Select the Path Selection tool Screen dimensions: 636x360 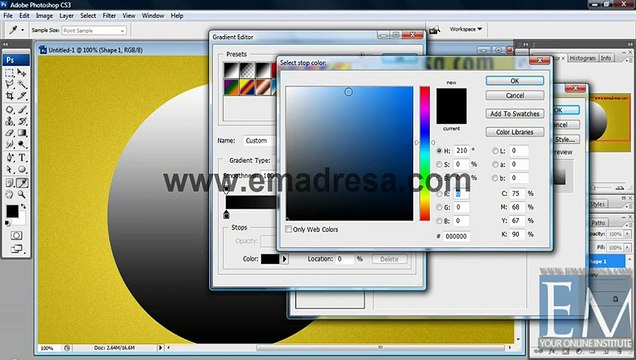[9, 169]
